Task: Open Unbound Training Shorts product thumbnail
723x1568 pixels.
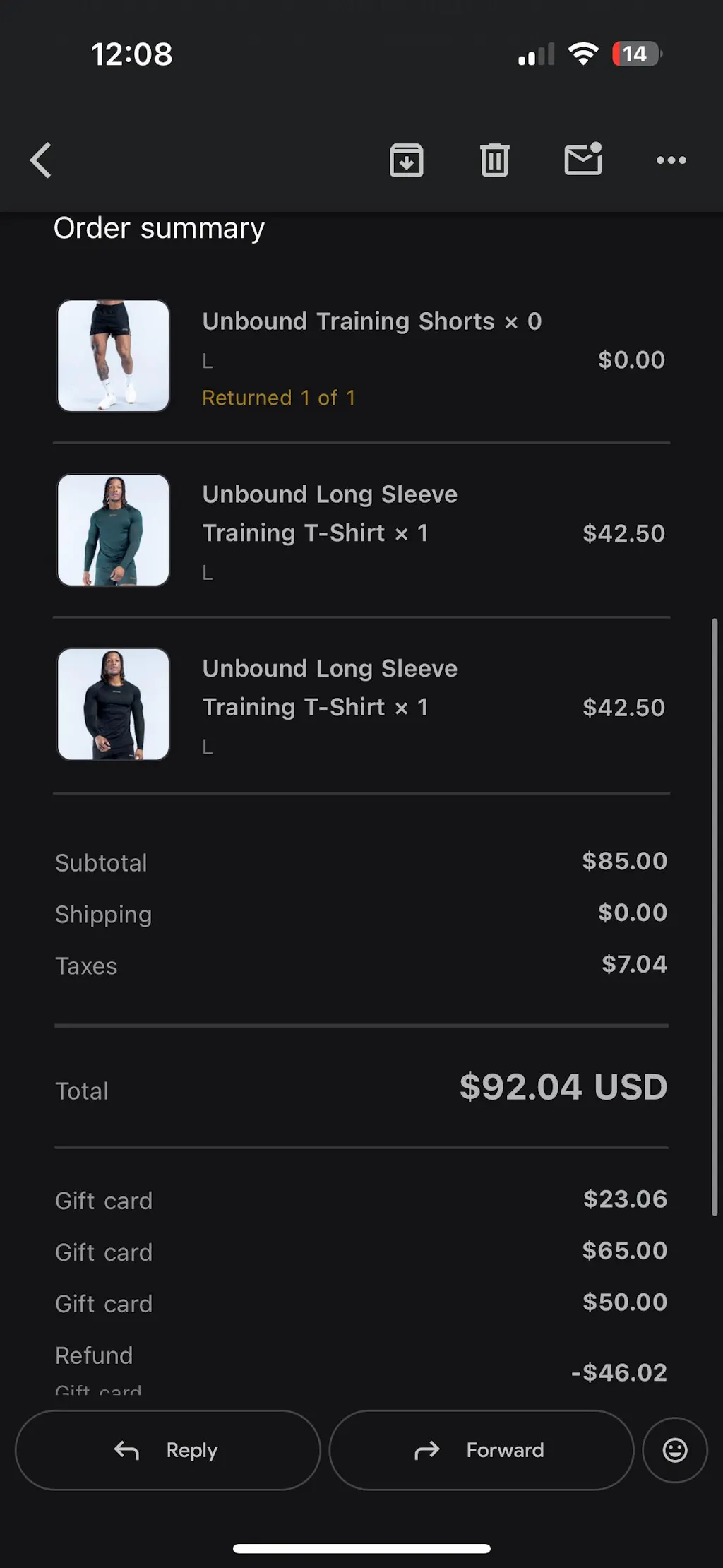Action: click(114, 356)
